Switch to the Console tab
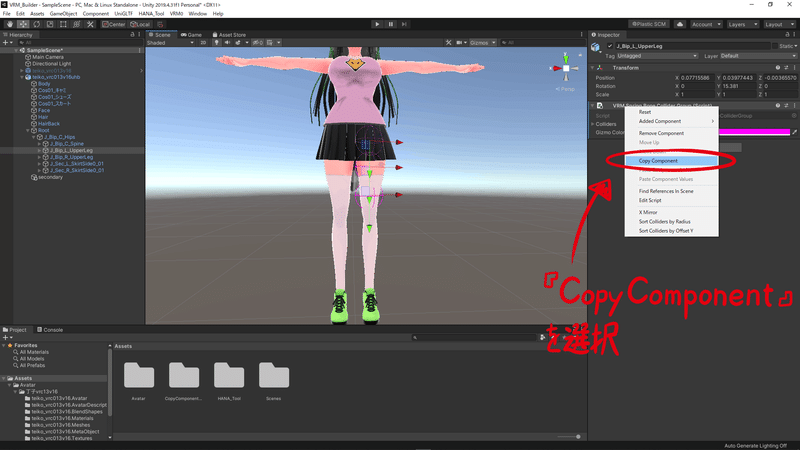 pos(50,330)
